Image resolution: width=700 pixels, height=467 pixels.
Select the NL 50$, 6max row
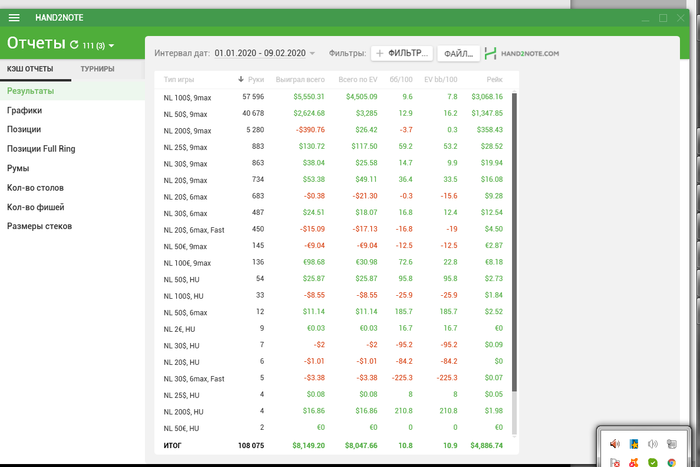(x=333, y=312)
